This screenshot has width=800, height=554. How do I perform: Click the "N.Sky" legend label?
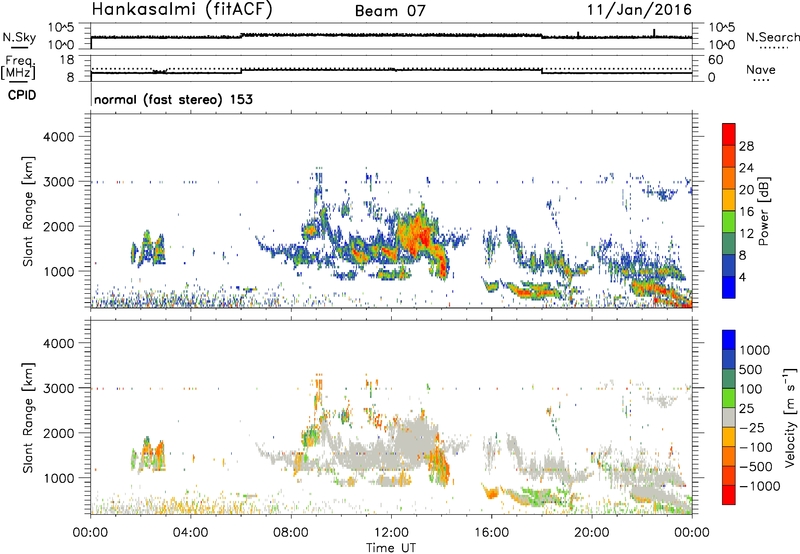click(19, 37)
